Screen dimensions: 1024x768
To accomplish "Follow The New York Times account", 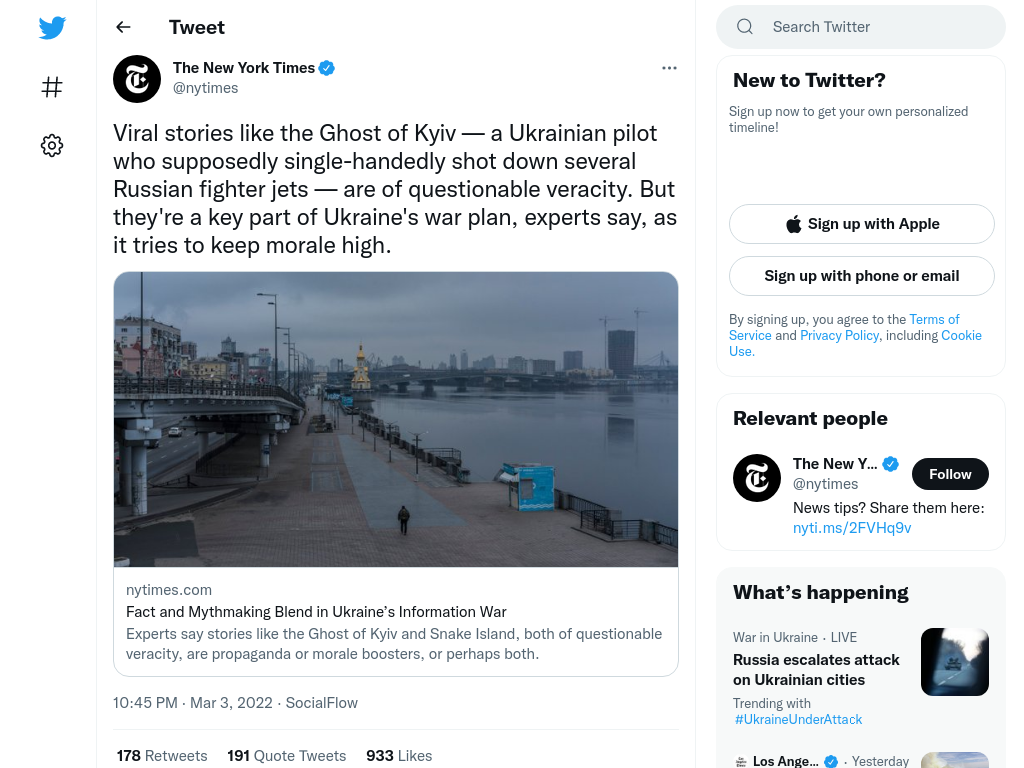I will click(950, 474).
